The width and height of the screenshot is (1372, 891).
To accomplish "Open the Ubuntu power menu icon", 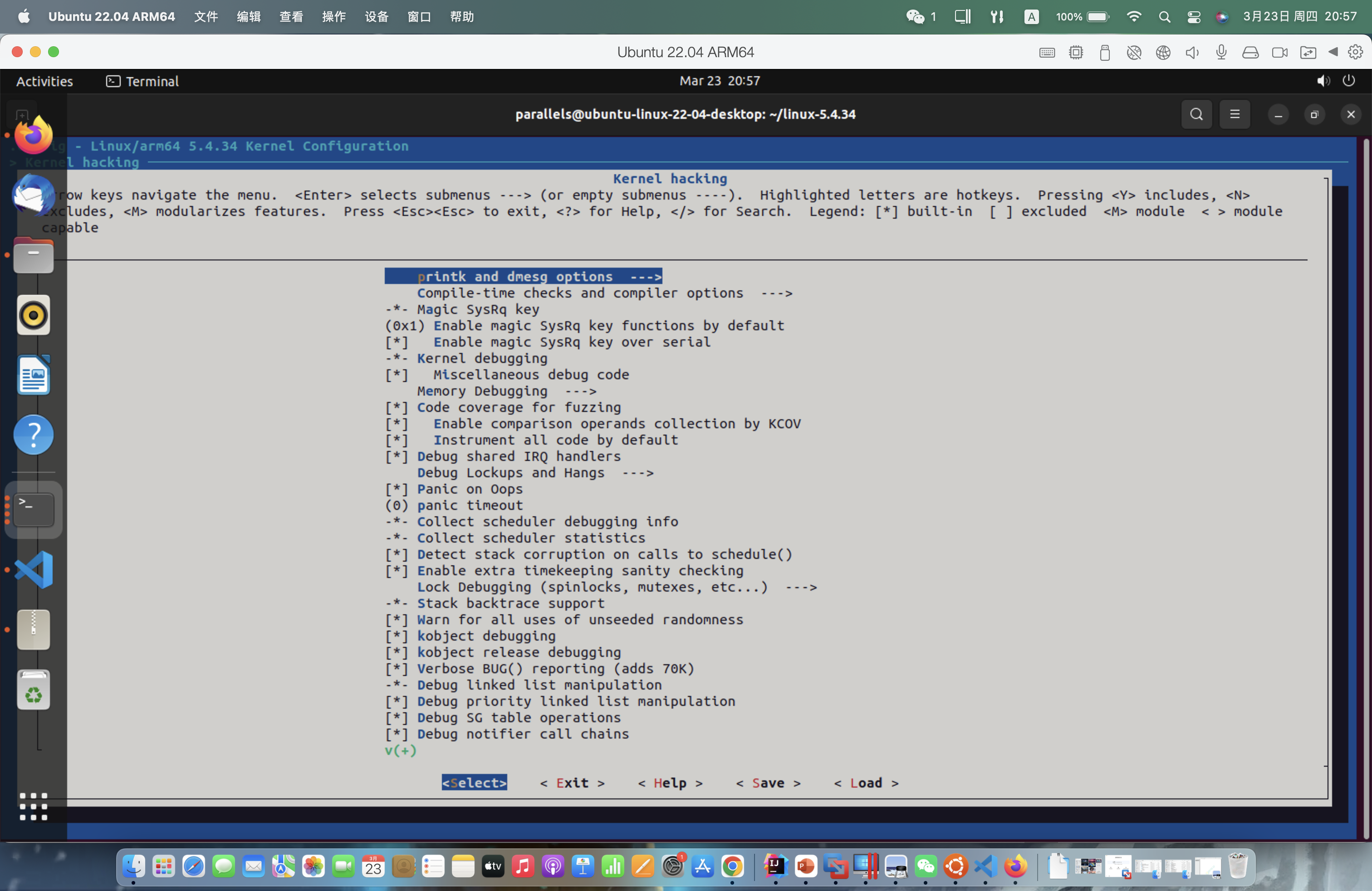I will 1349,81.
